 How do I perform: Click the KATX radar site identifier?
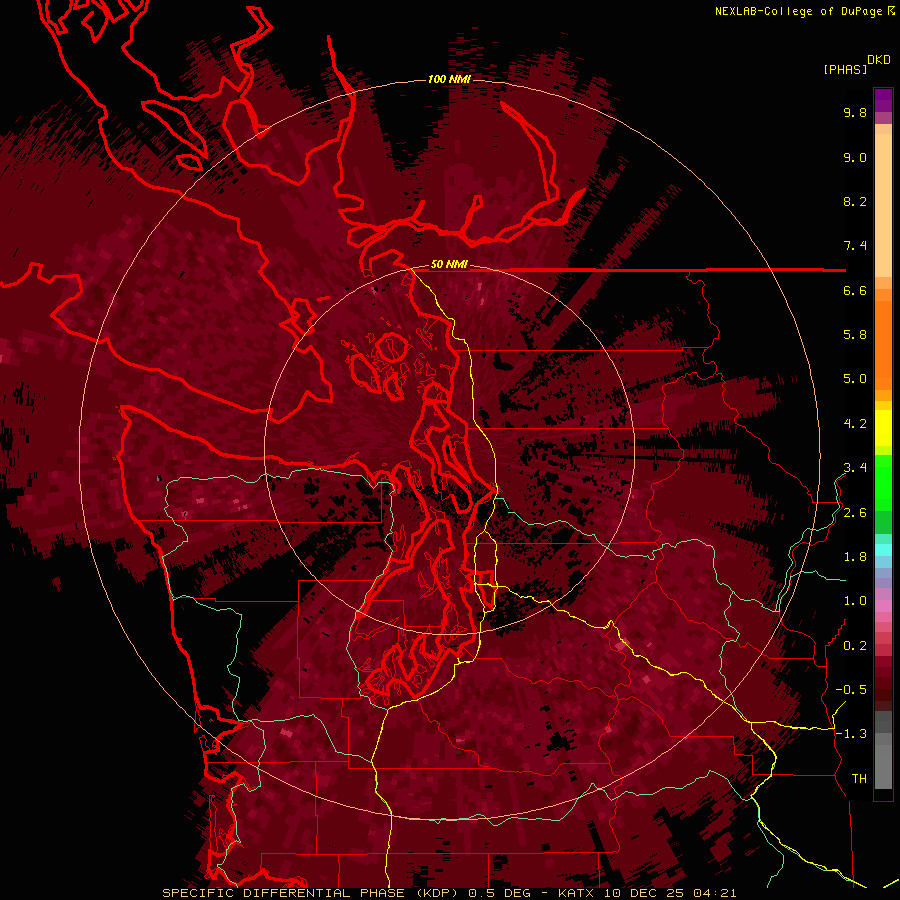[x=577, y=893]
